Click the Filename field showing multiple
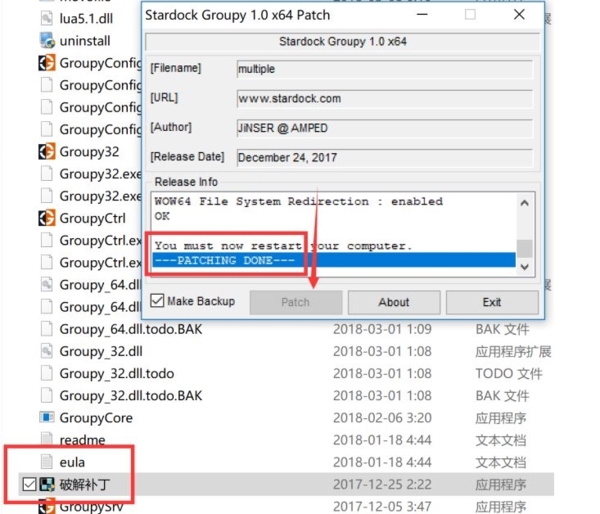The height and width of the screenshot is (514, 600). (x=384, y=69)
